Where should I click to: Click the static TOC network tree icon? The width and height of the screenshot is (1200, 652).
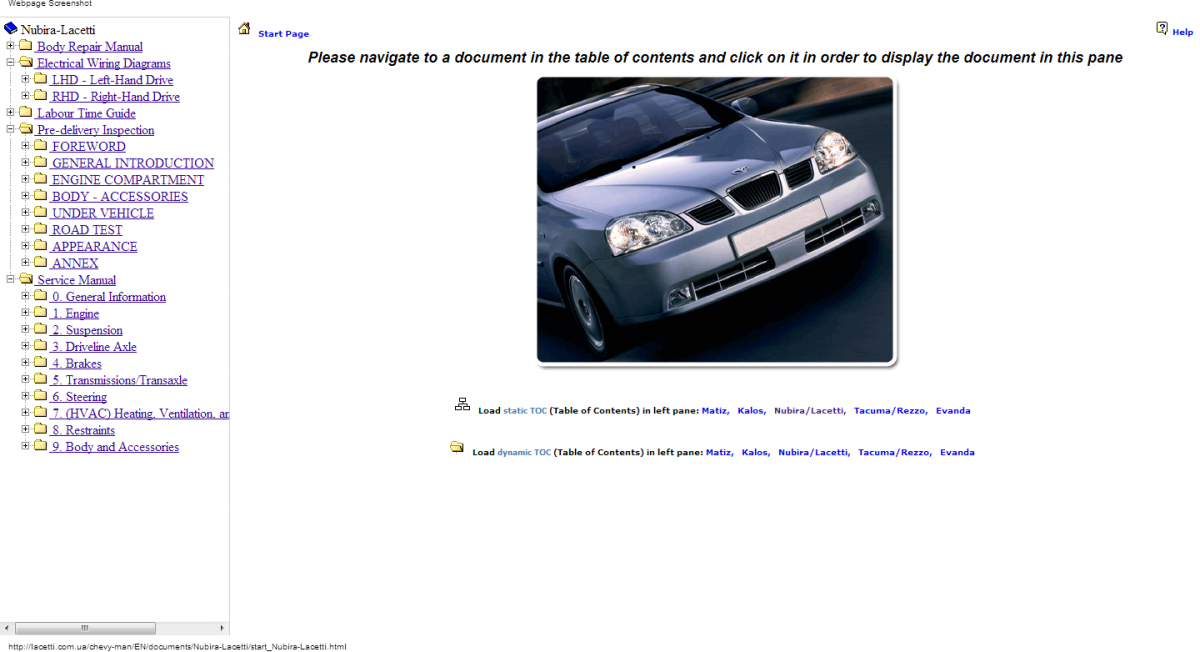tap(462, 404)
